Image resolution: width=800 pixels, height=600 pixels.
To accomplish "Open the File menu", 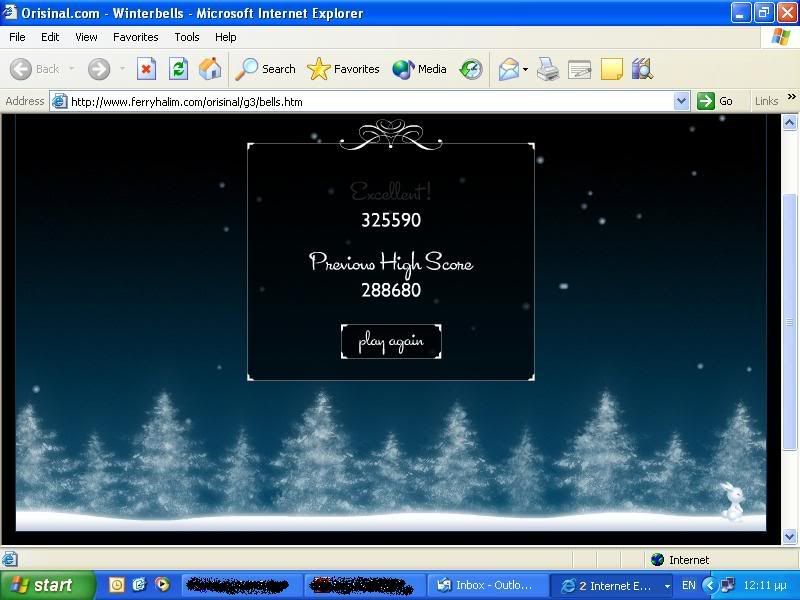I will (17, 37).
